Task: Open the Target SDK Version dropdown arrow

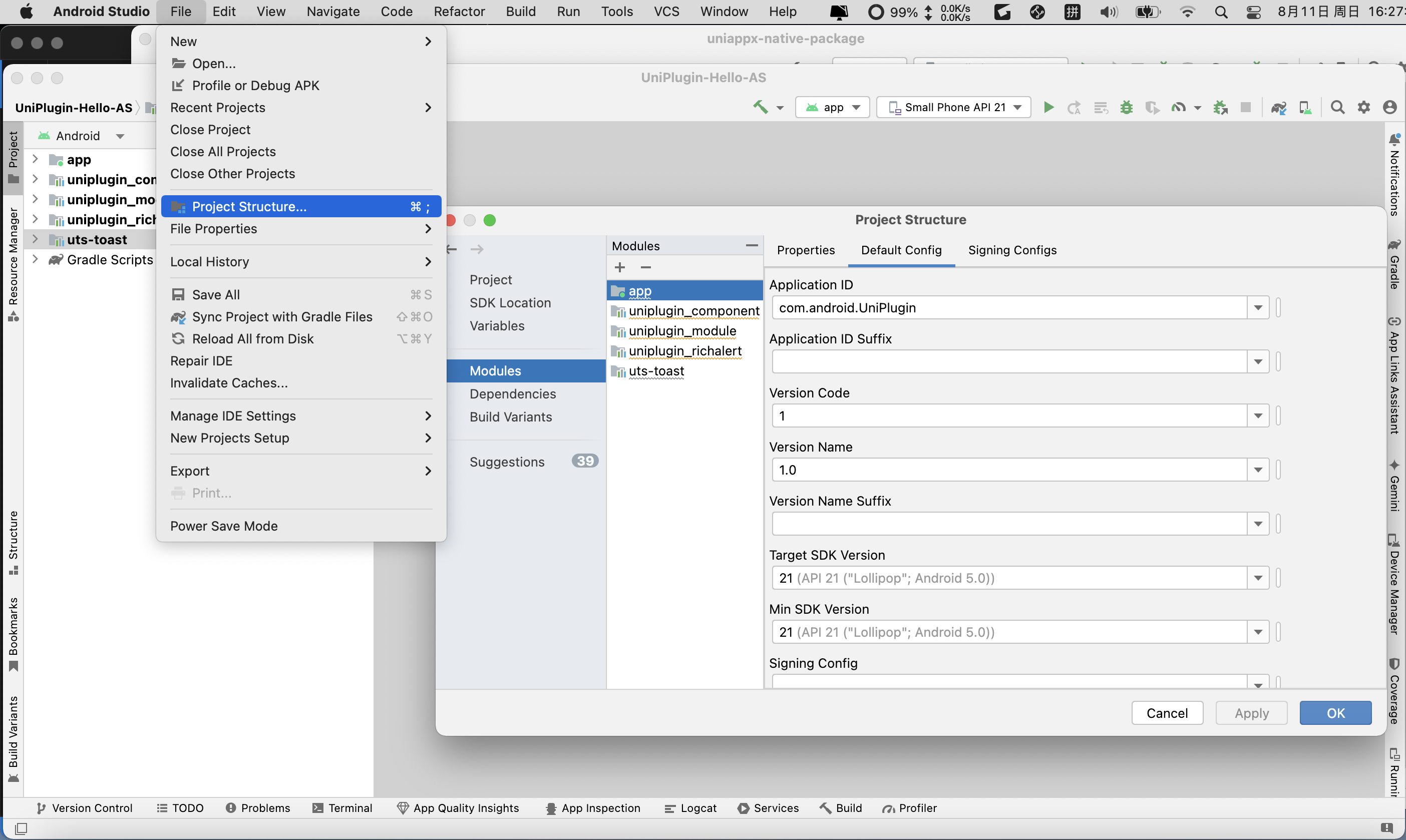Action: click(x=1258, y=578)
